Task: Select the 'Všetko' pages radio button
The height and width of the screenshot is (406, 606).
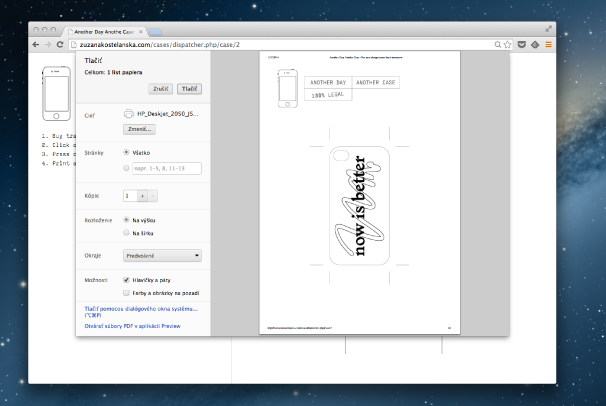Action: (126, 153)
